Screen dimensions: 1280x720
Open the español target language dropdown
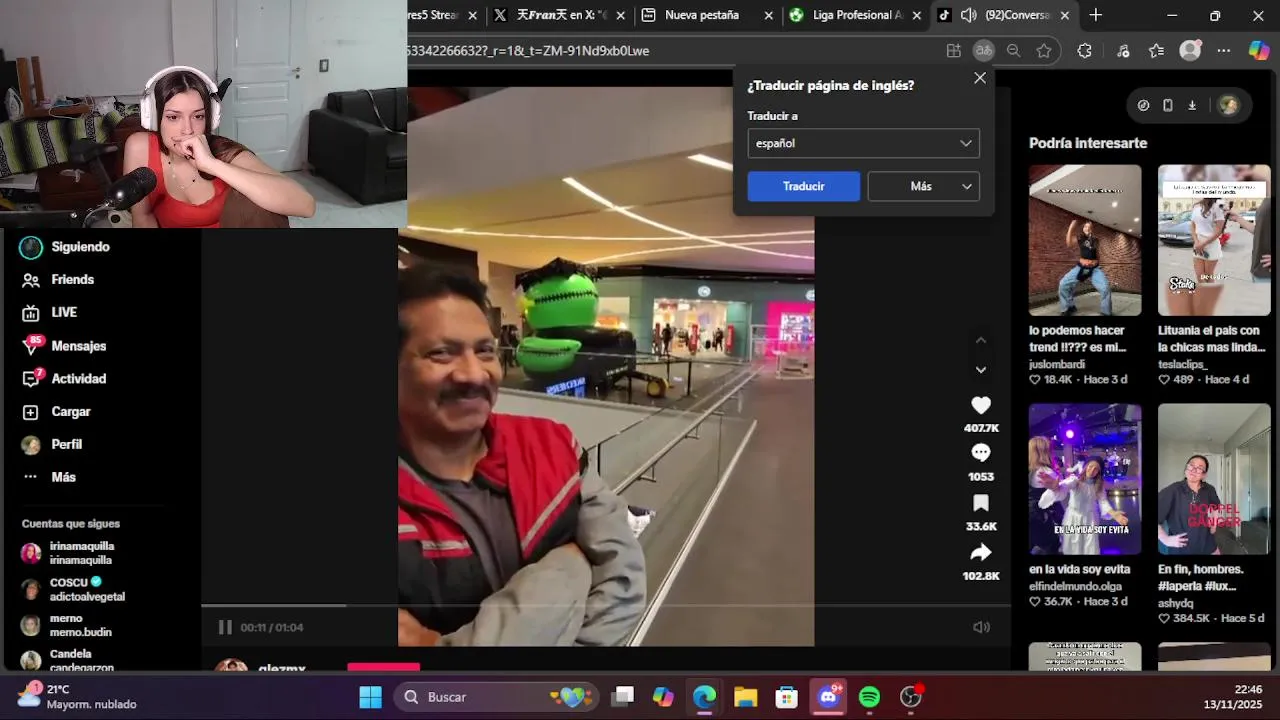864,143
